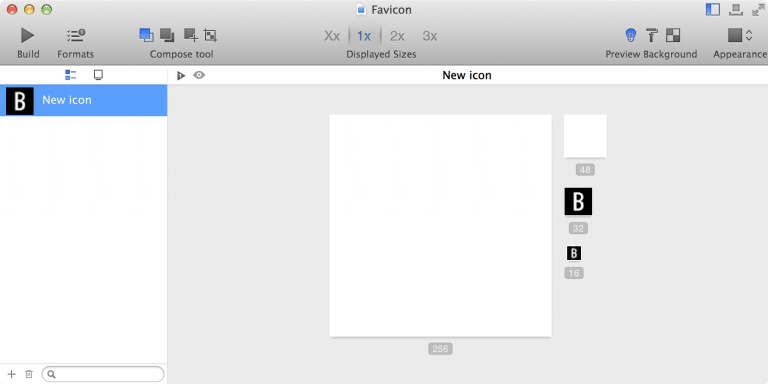Select the second Compose tool icon
Image resolution: width=768 pixels, height=384 pixels.
(x=167, y=35)
